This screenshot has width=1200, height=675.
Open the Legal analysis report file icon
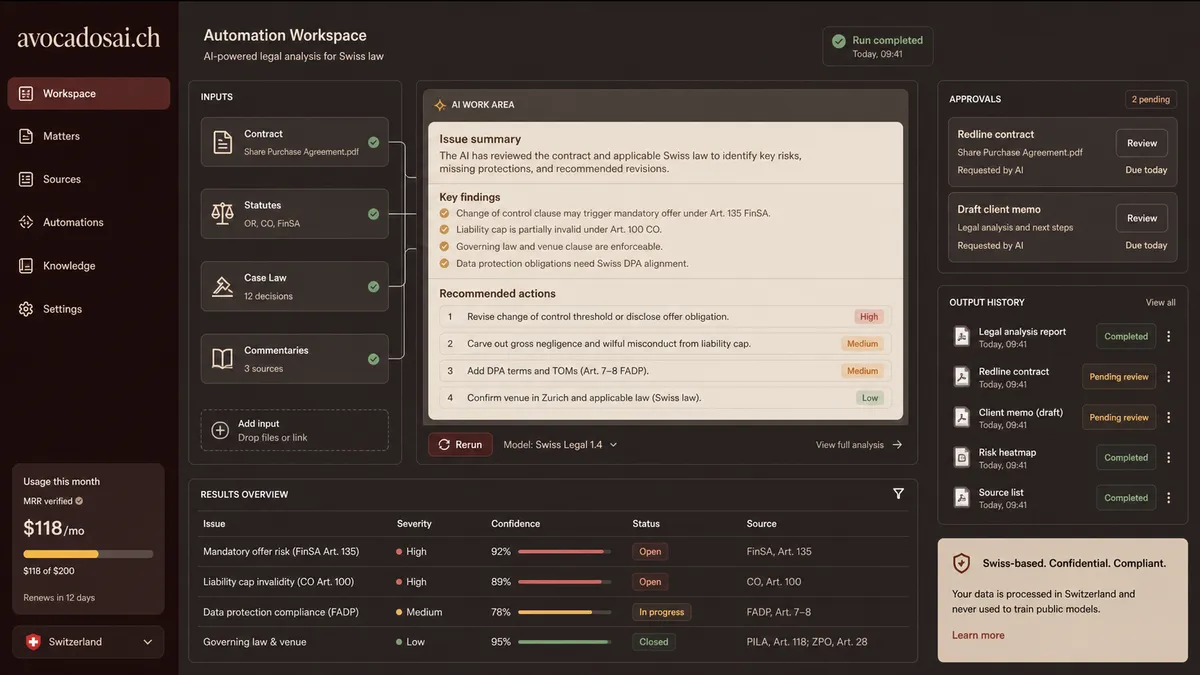[x=961, y=337]
